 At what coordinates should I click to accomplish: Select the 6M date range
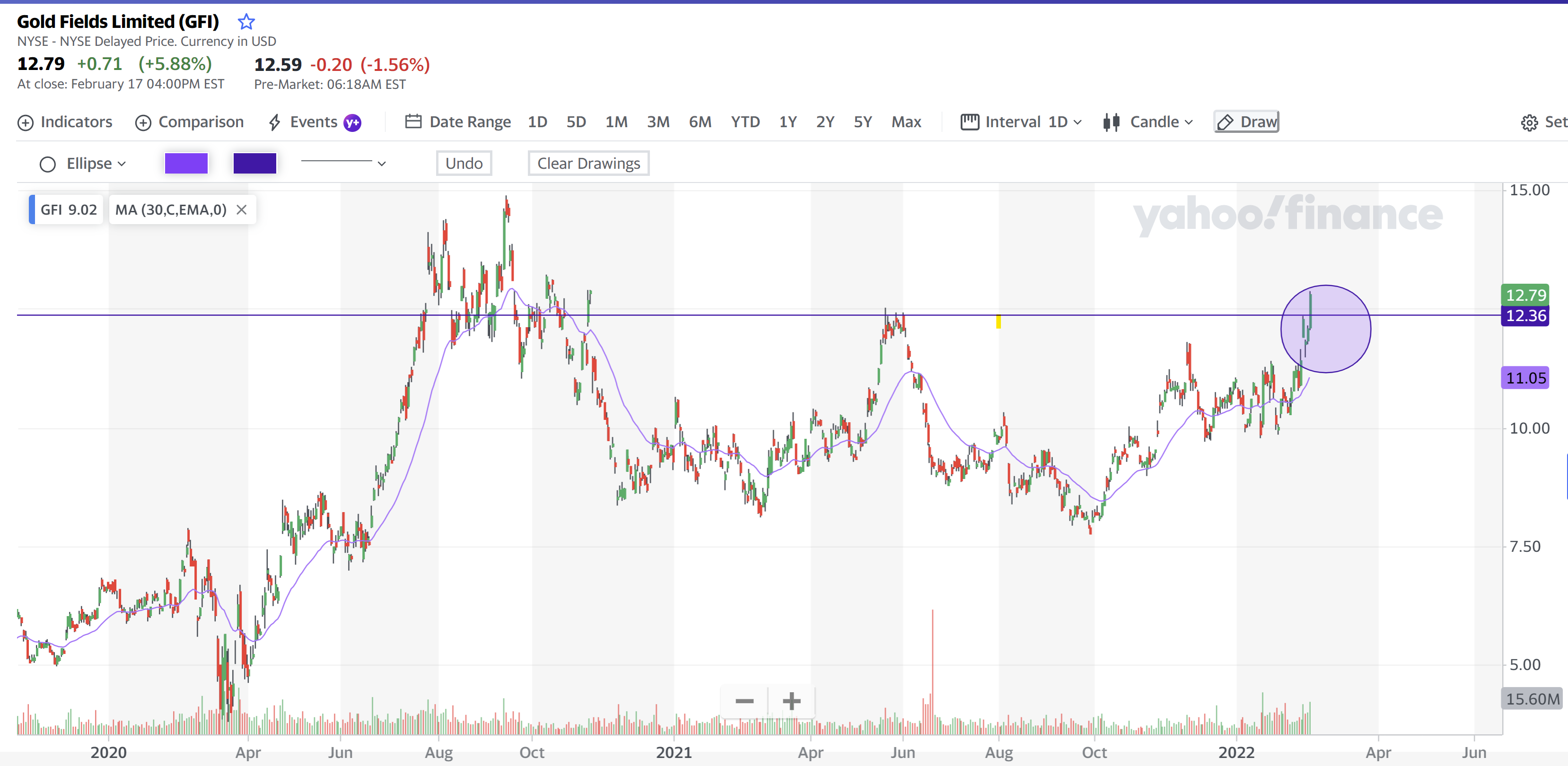point(700,122)
